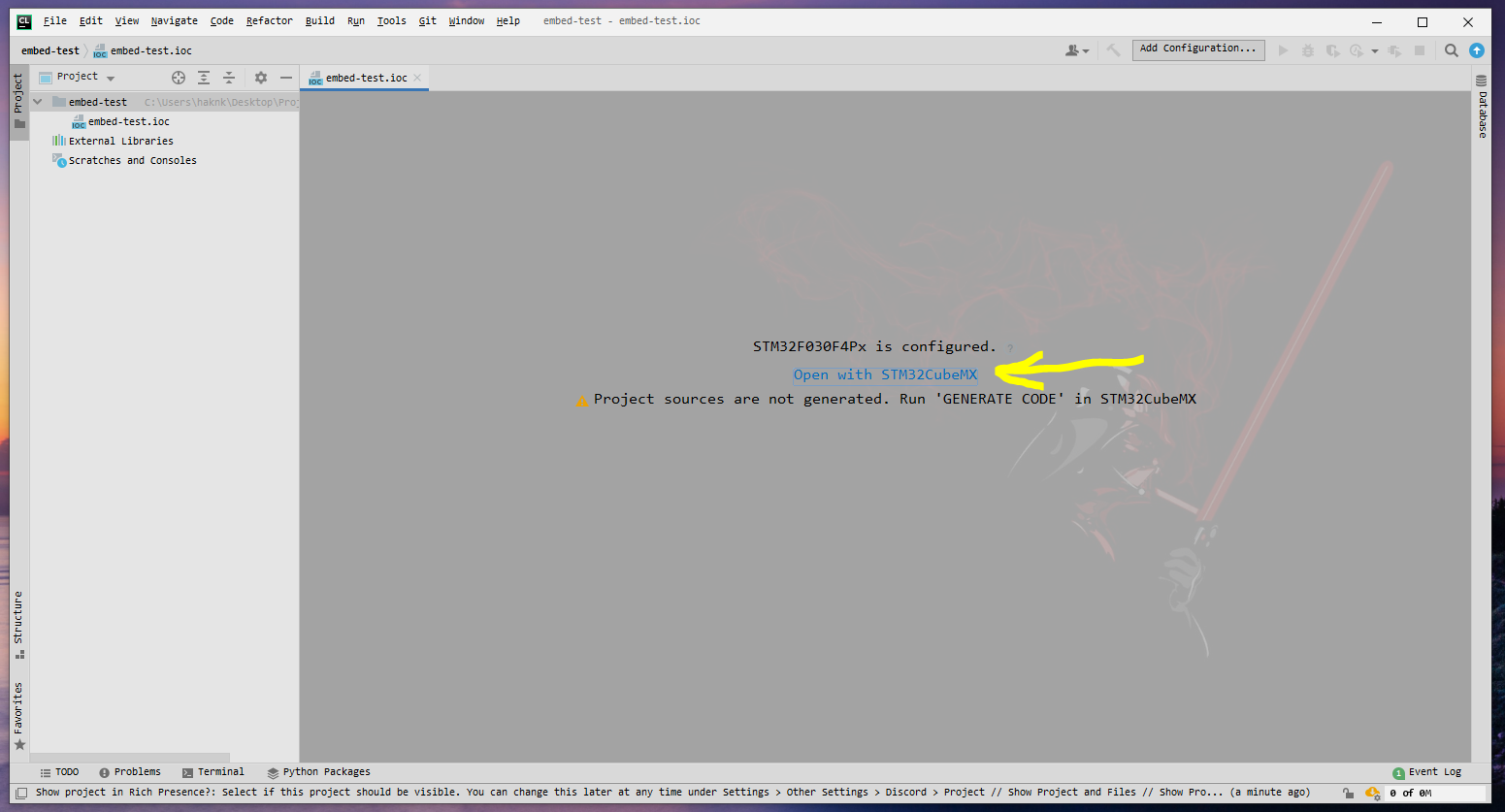Screen dimensions: 1505x812
Task: Collapse the embed-test root folder
Action: [x=38, y=102]
